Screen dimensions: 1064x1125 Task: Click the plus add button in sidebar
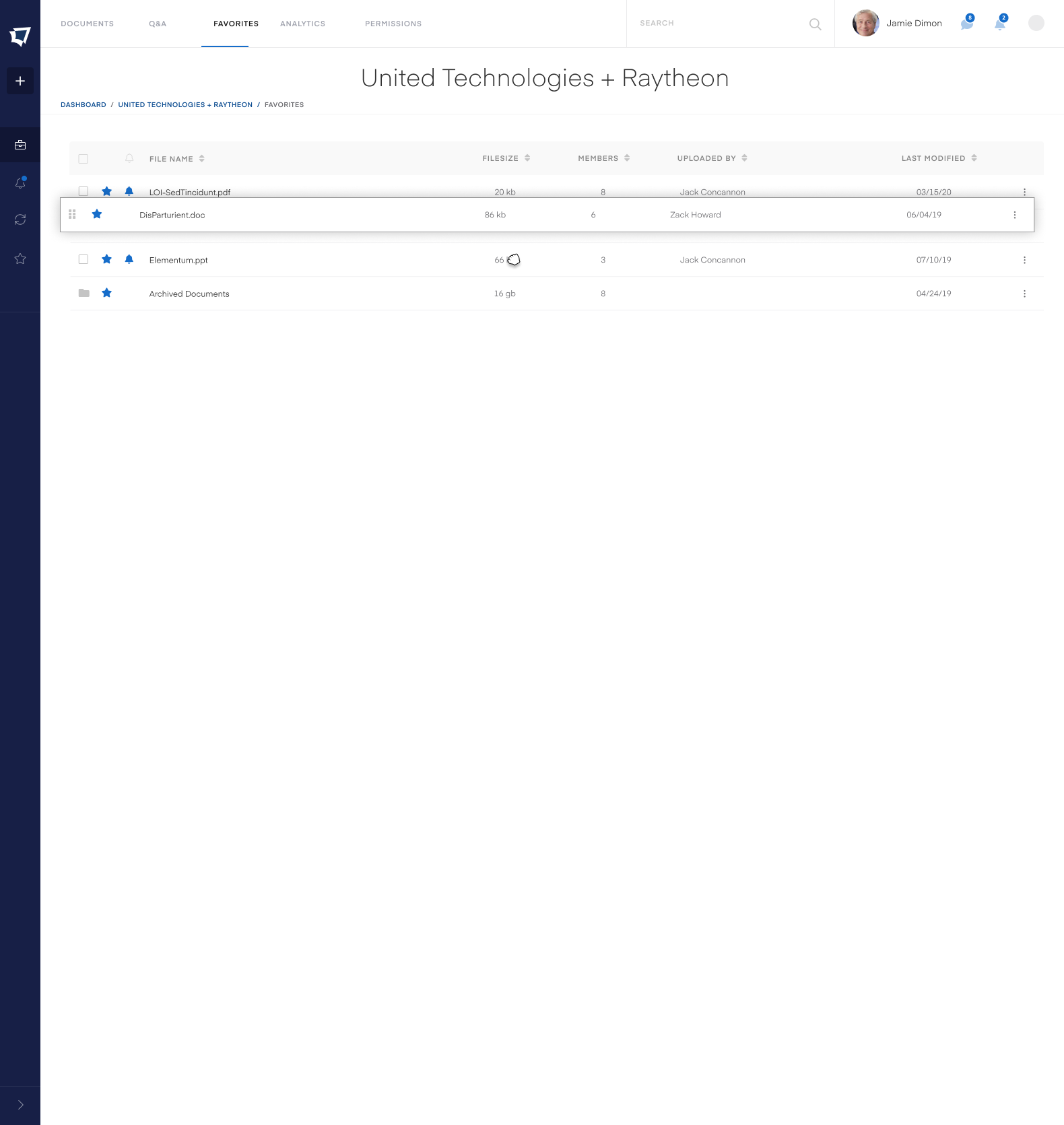(20, 81)
